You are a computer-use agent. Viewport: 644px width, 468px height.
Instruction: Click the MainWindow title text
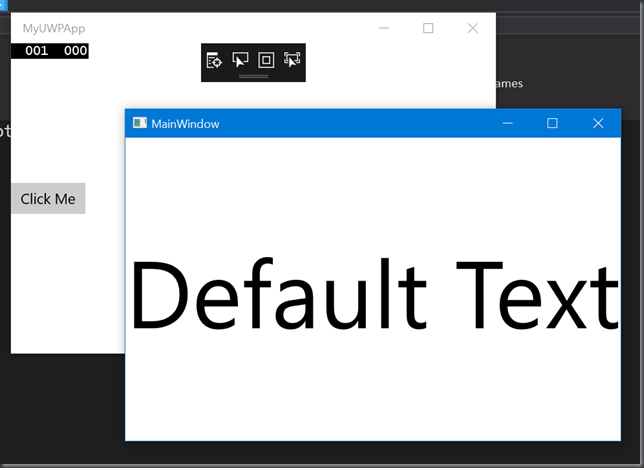click(x=185, y=124)
